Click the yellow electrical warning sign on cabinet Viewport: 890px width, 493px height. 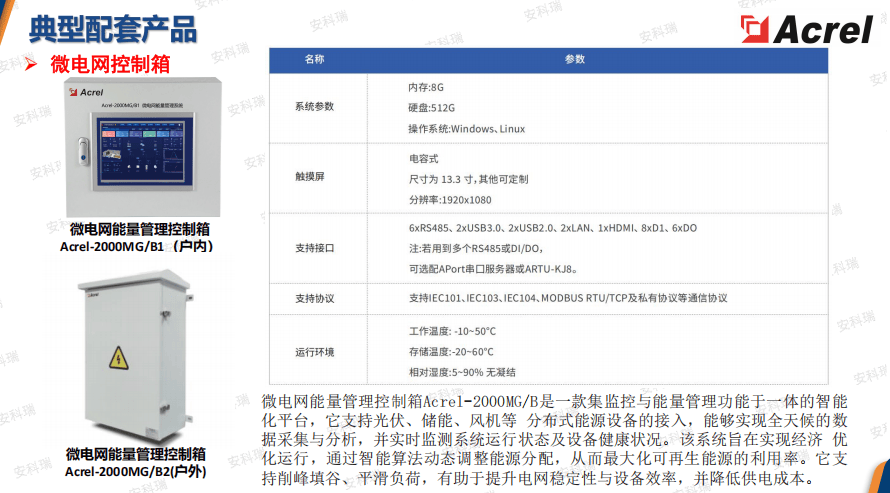click(119, 358)
